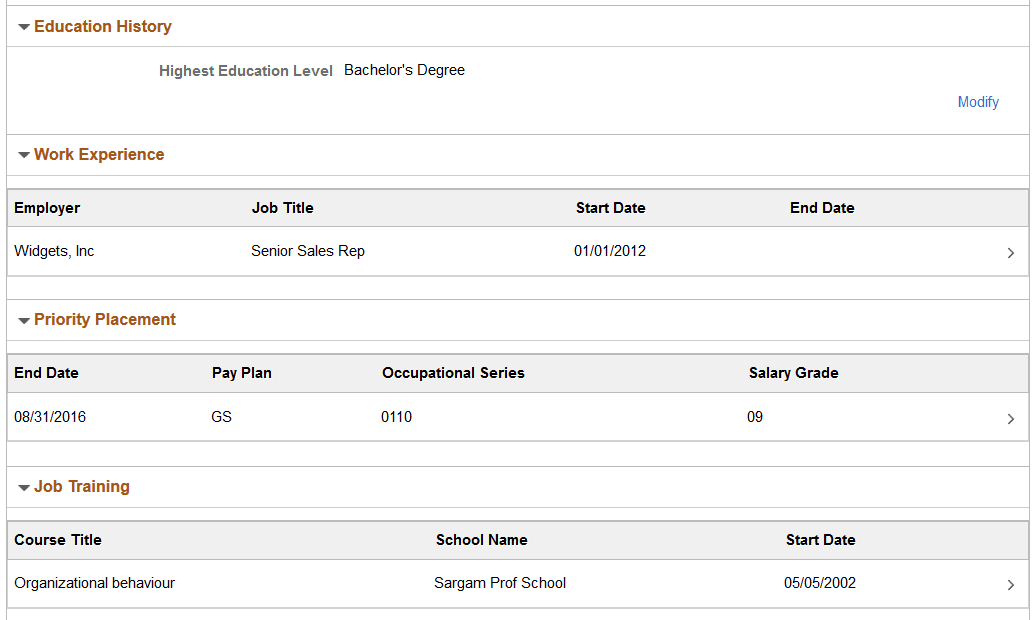Click the Salary Grade column header
The width and height of the screenshot is (1036, 620).
793,373
